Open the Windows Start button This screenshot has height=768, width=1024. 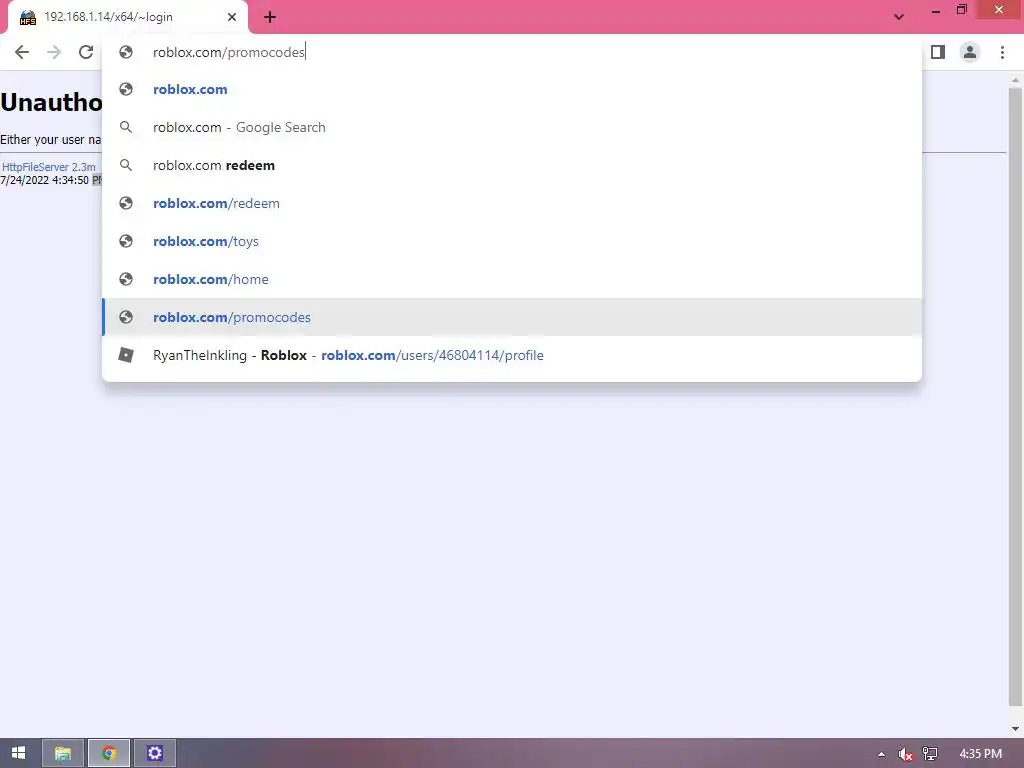[x=18, y=753]
